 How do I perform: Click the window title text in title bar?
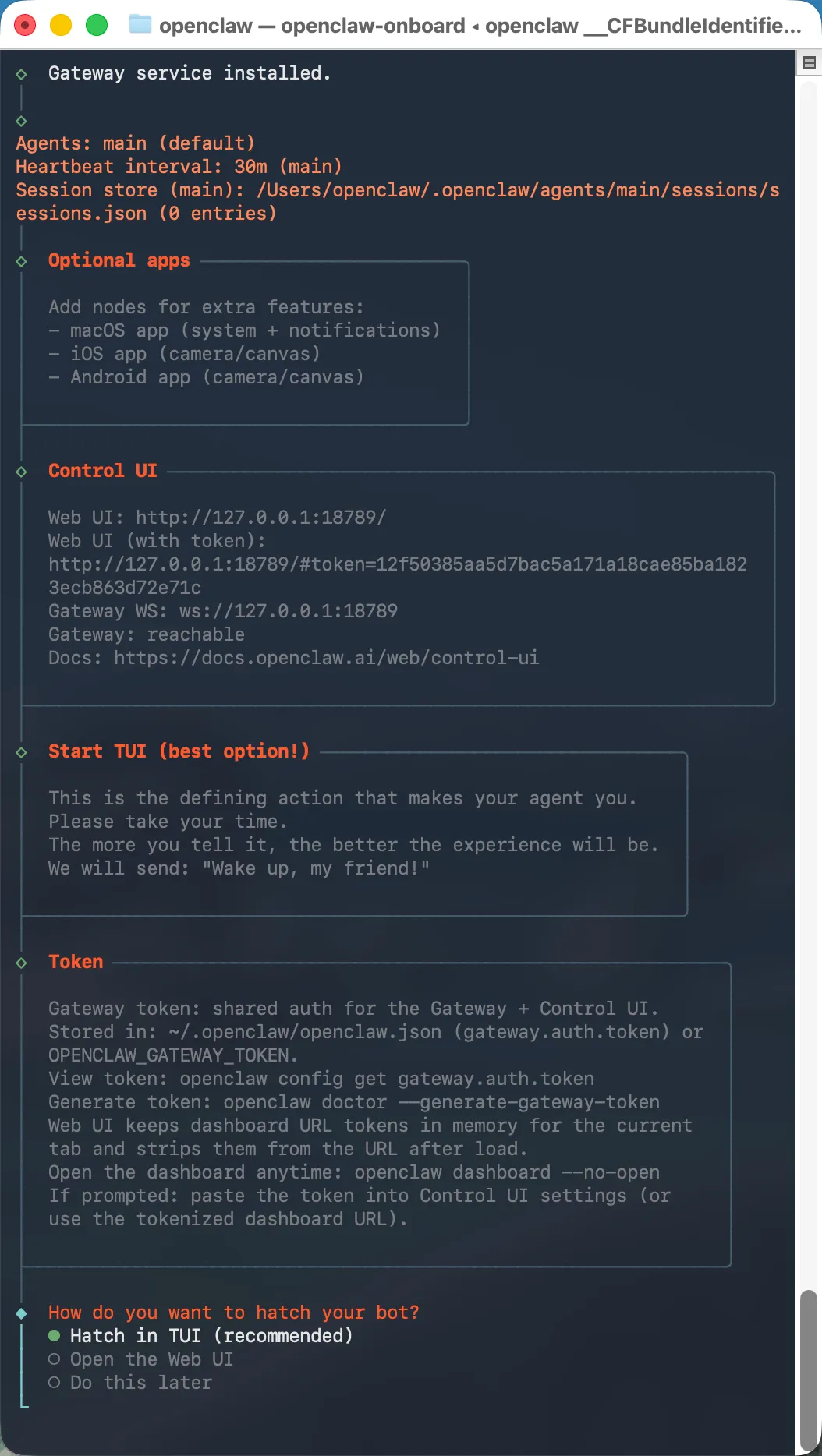[x=480, y=26]
